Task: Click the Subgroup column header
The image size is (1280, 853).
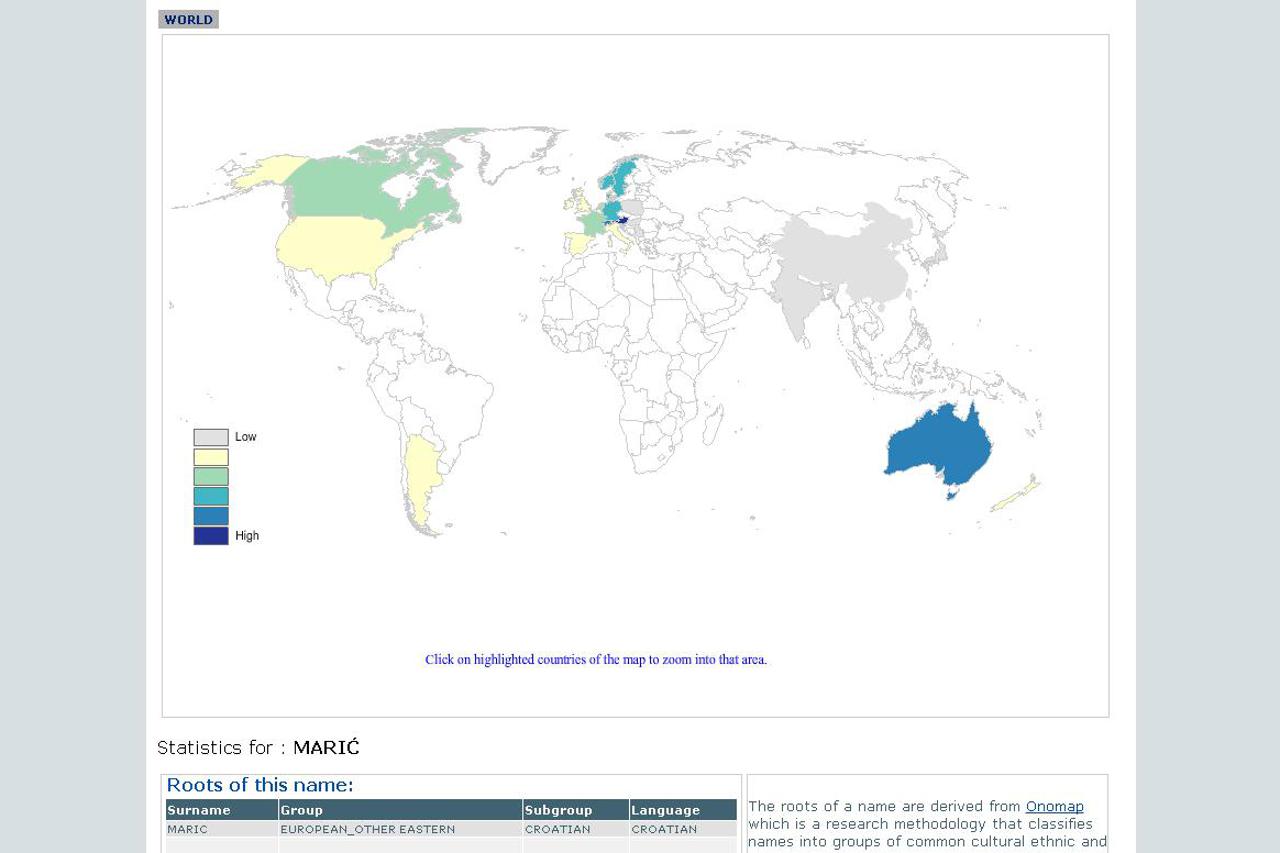Action: [x=575, y=810]
